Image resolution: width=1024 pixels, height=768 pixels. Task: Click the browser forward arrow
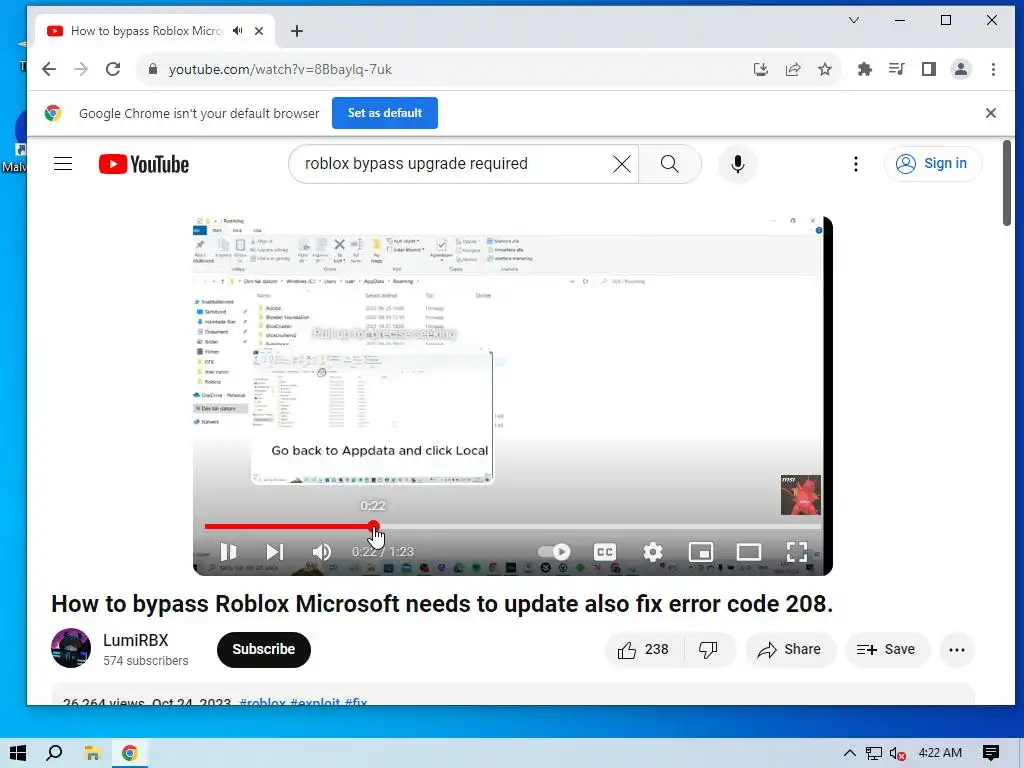pyautogui.click(x=81, y=69)
